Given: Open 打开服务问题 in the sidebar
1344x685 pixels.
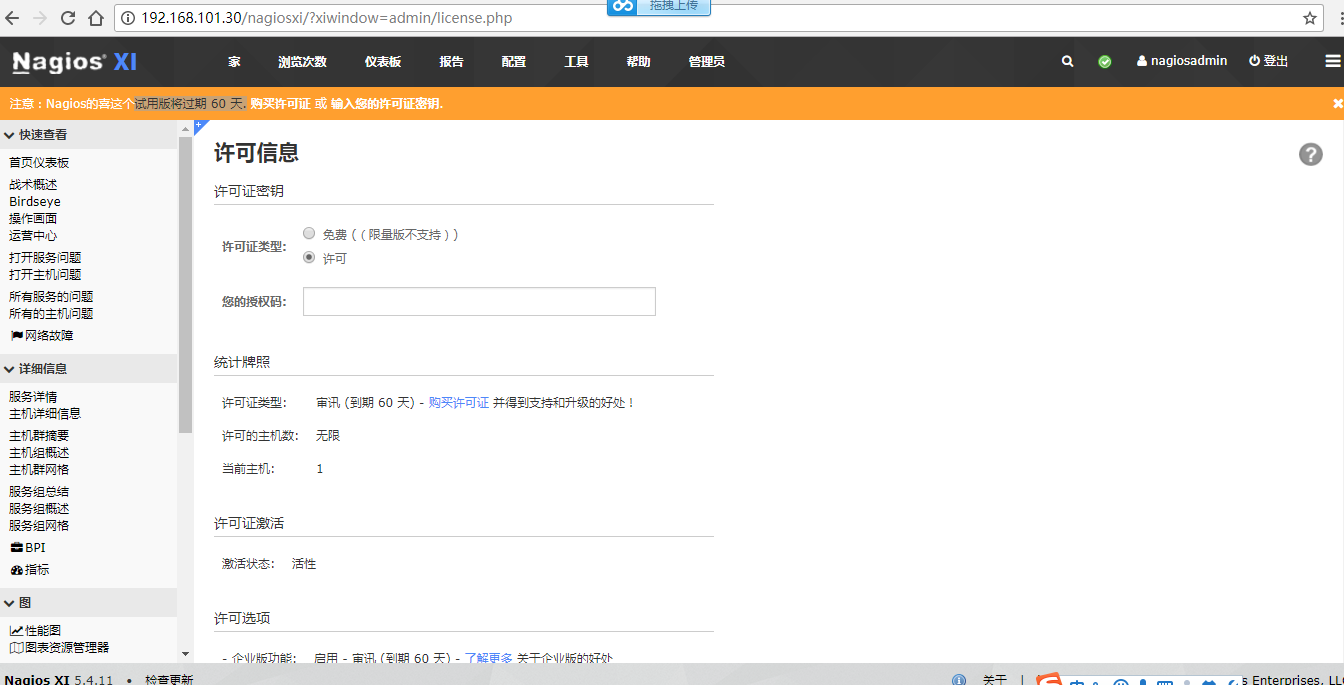Looking at the screenshot, I should click(x=45, y=258).
